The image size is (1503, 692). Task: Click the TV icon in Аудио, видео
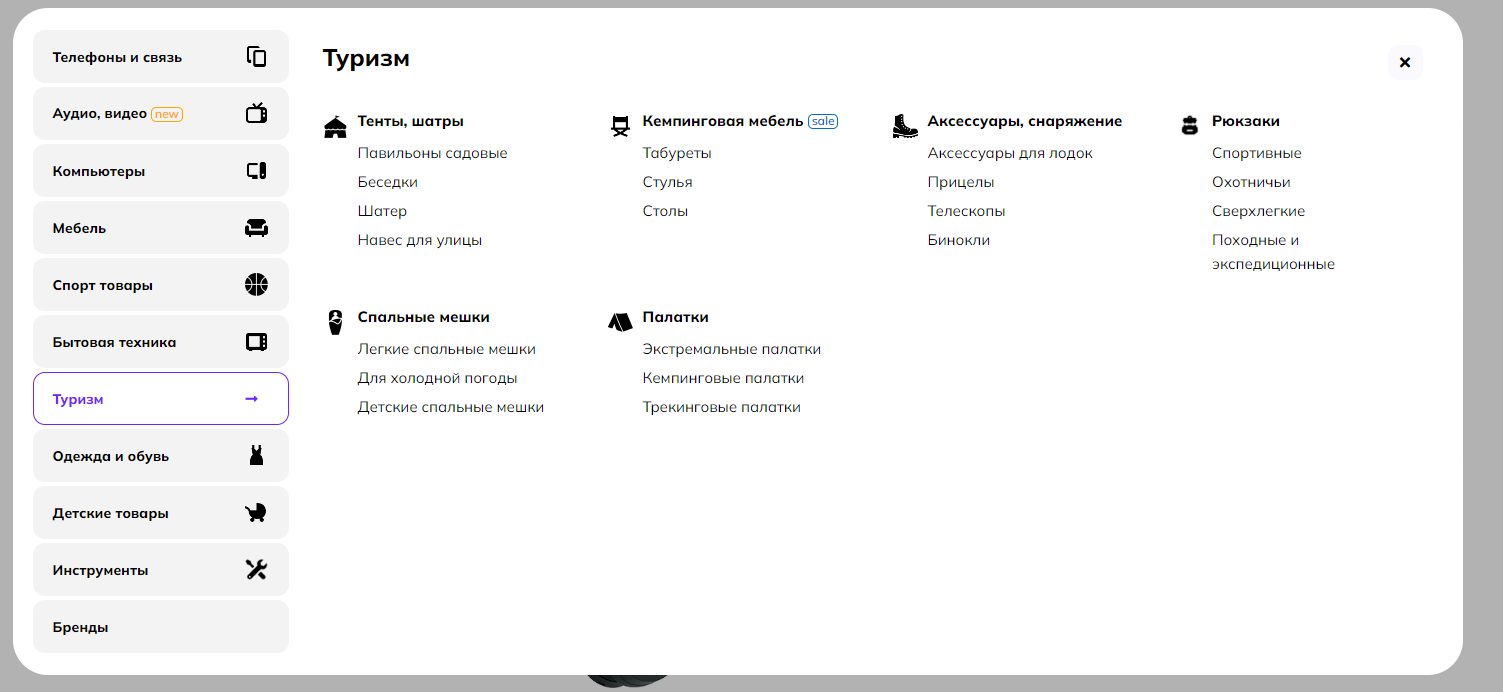[256, 113]
